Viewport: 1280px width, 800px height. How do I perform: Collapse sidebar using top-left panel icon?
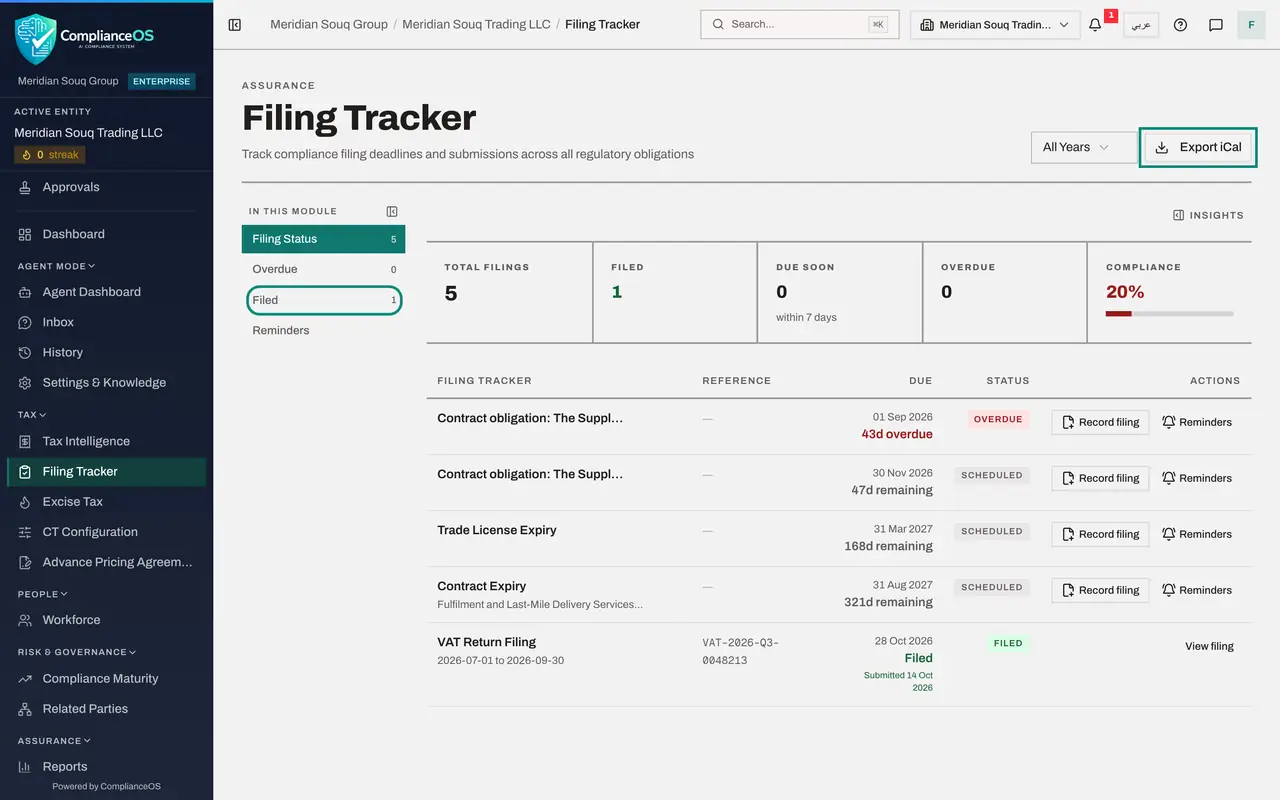pyautogui.click(x=235, y=25)
